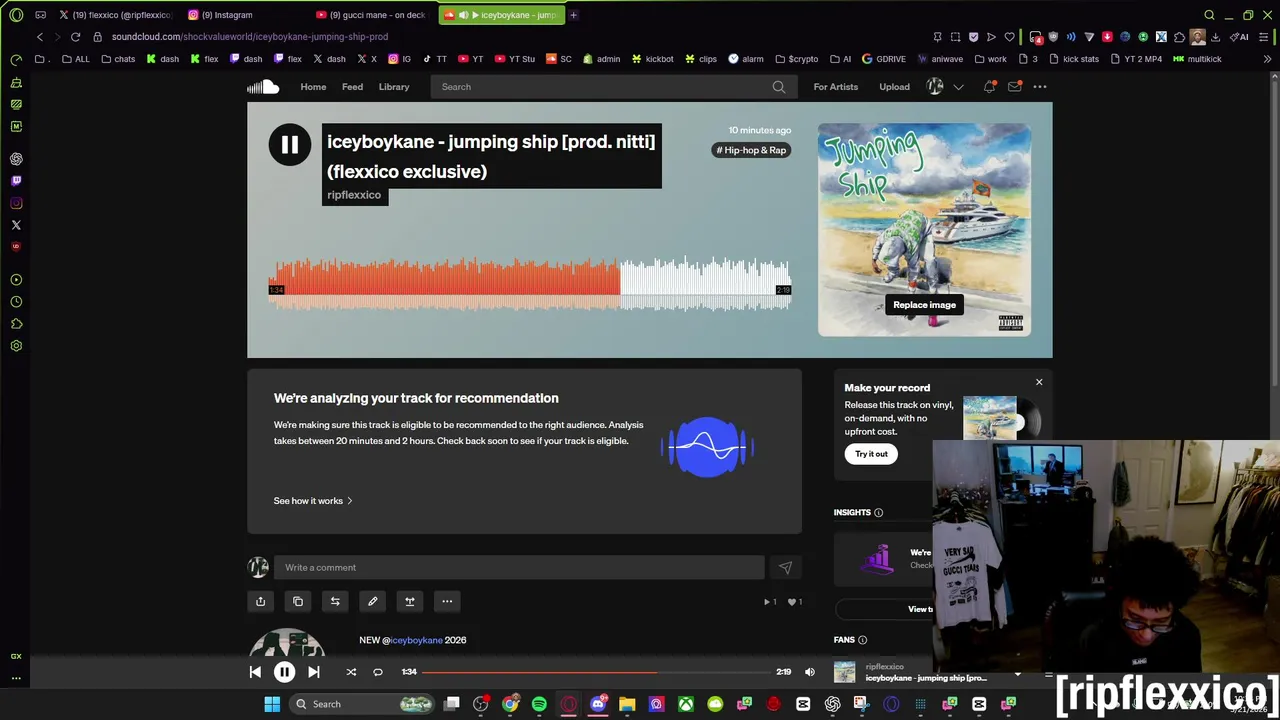
Task: Open Twitch panel in Opera GX sidebar
Action: tap(16, 181)
